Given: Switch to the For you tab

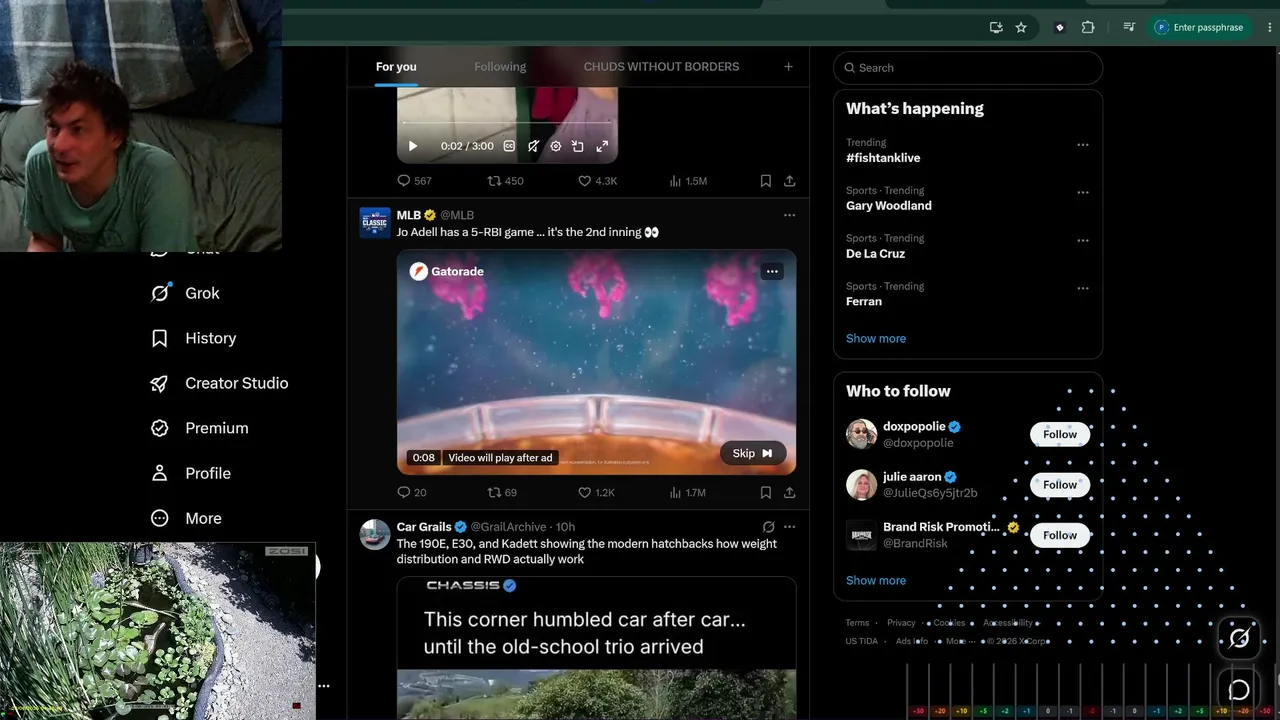Looking at the screenshot, I should pos(396,67).
